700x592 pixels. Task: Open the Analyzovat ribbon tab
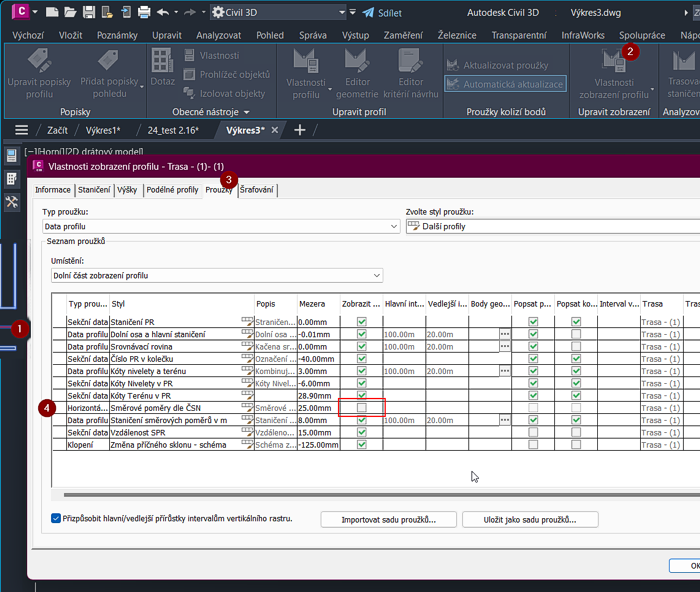click(218, 35)
